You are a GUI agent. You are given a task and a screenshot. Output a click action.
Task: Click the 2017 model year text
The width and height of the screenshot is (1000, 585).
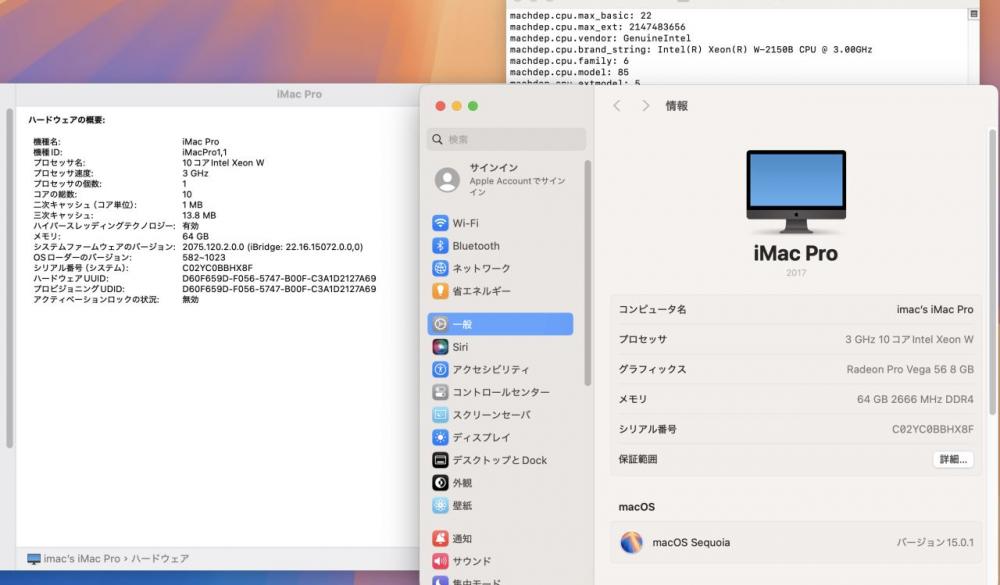[796, 272]
